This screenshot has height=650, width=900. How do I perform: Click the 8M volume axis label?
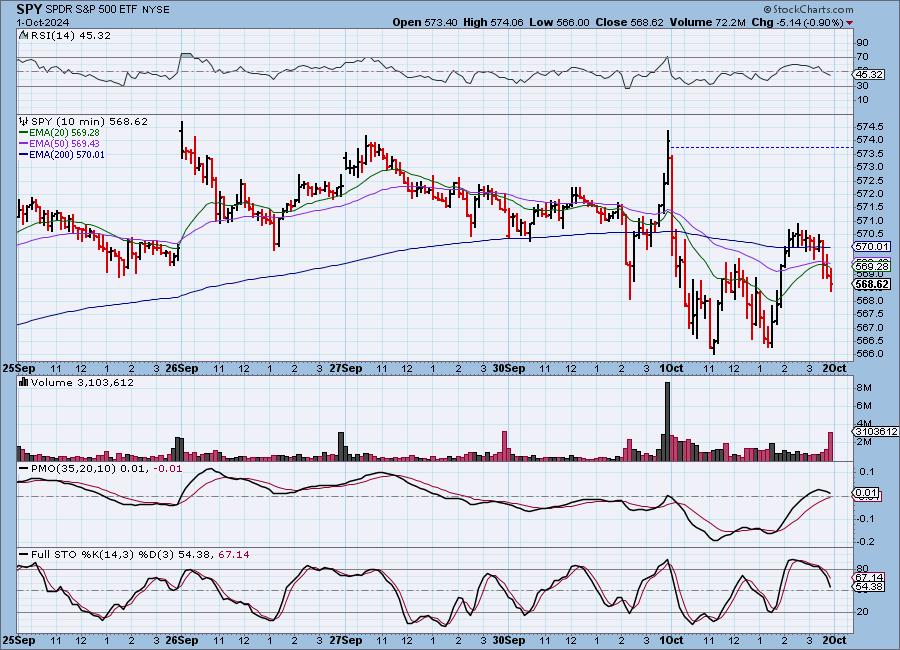click(x=864, y=388)
